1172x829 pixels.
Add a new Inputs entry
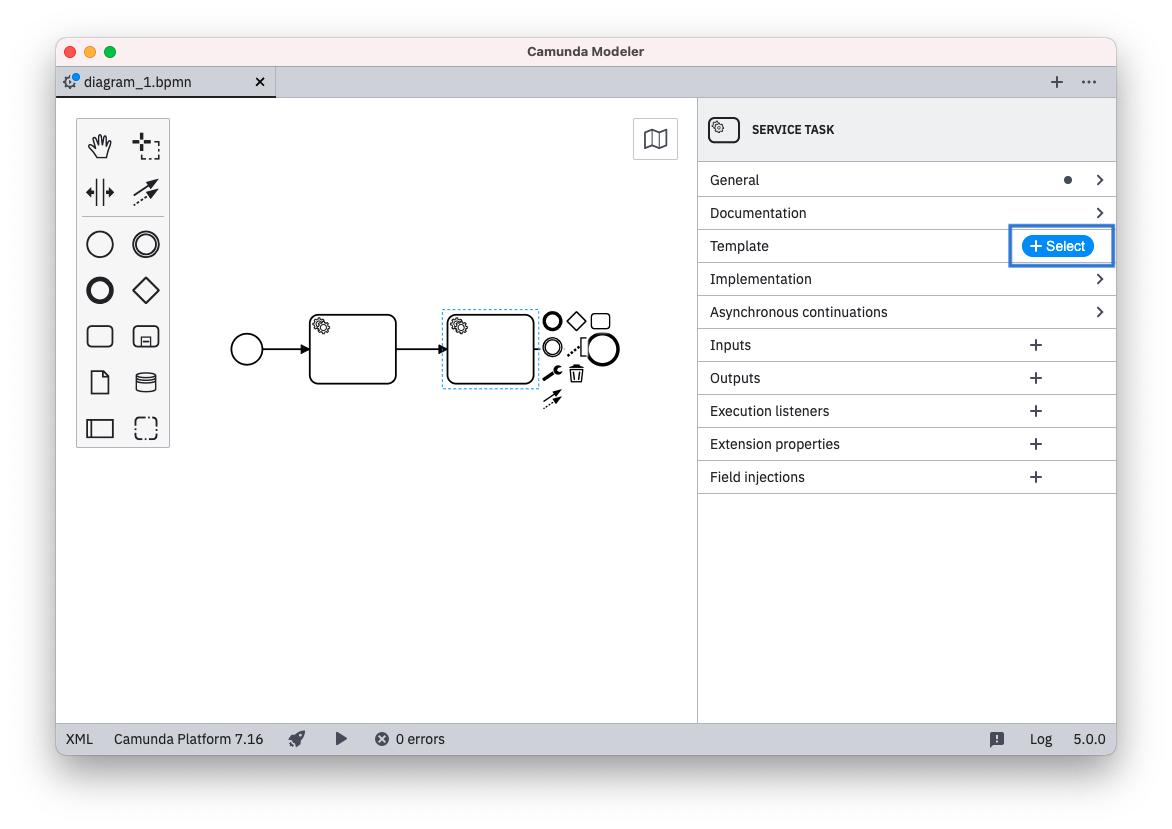pos(1036,345)
